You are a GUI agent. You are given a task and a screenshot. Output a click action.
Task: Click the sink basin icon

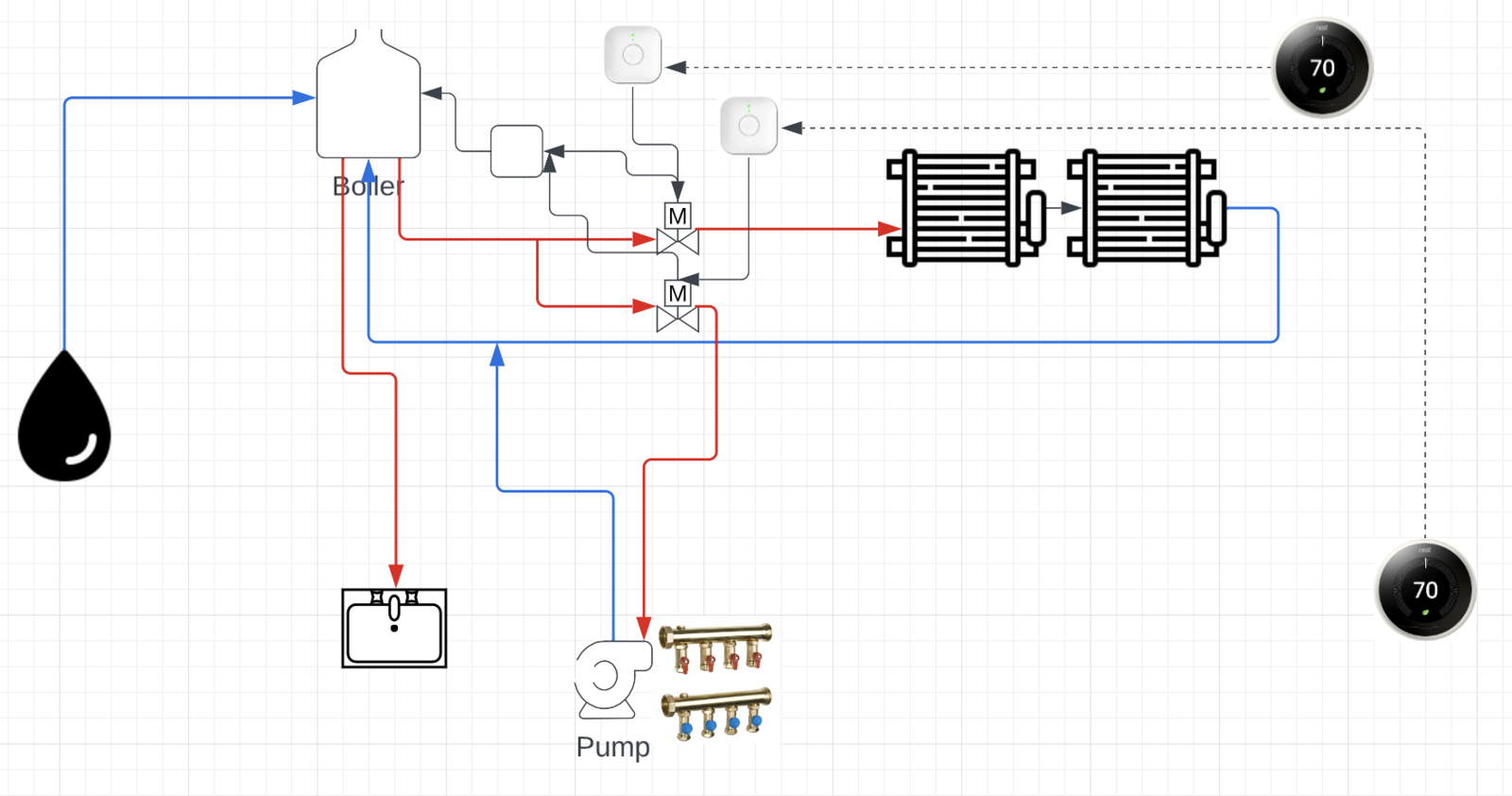tap(394, 629)
